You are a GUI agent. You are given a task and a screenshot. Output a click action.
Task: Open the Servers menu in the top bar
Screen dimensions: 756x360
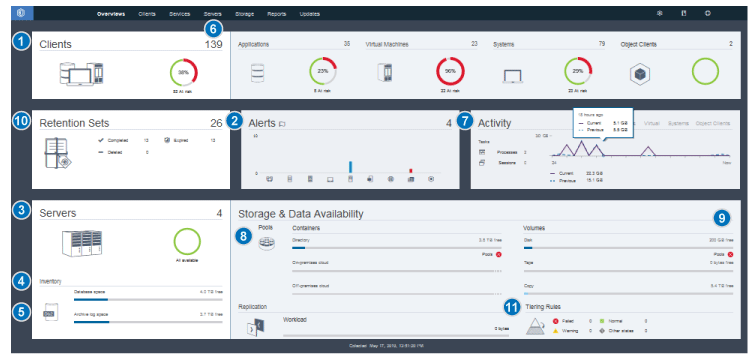click(213, 14)
